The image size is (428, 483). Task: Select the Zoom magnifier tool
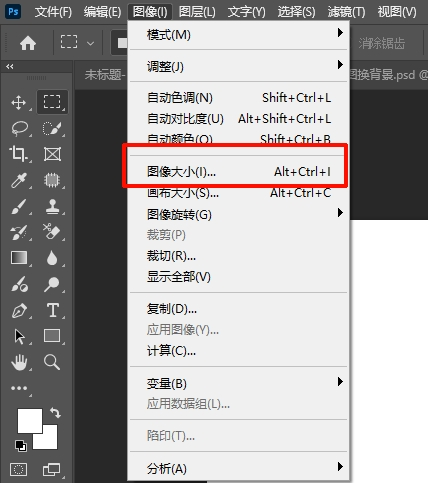pyautogui.click(x=52, y=362)
